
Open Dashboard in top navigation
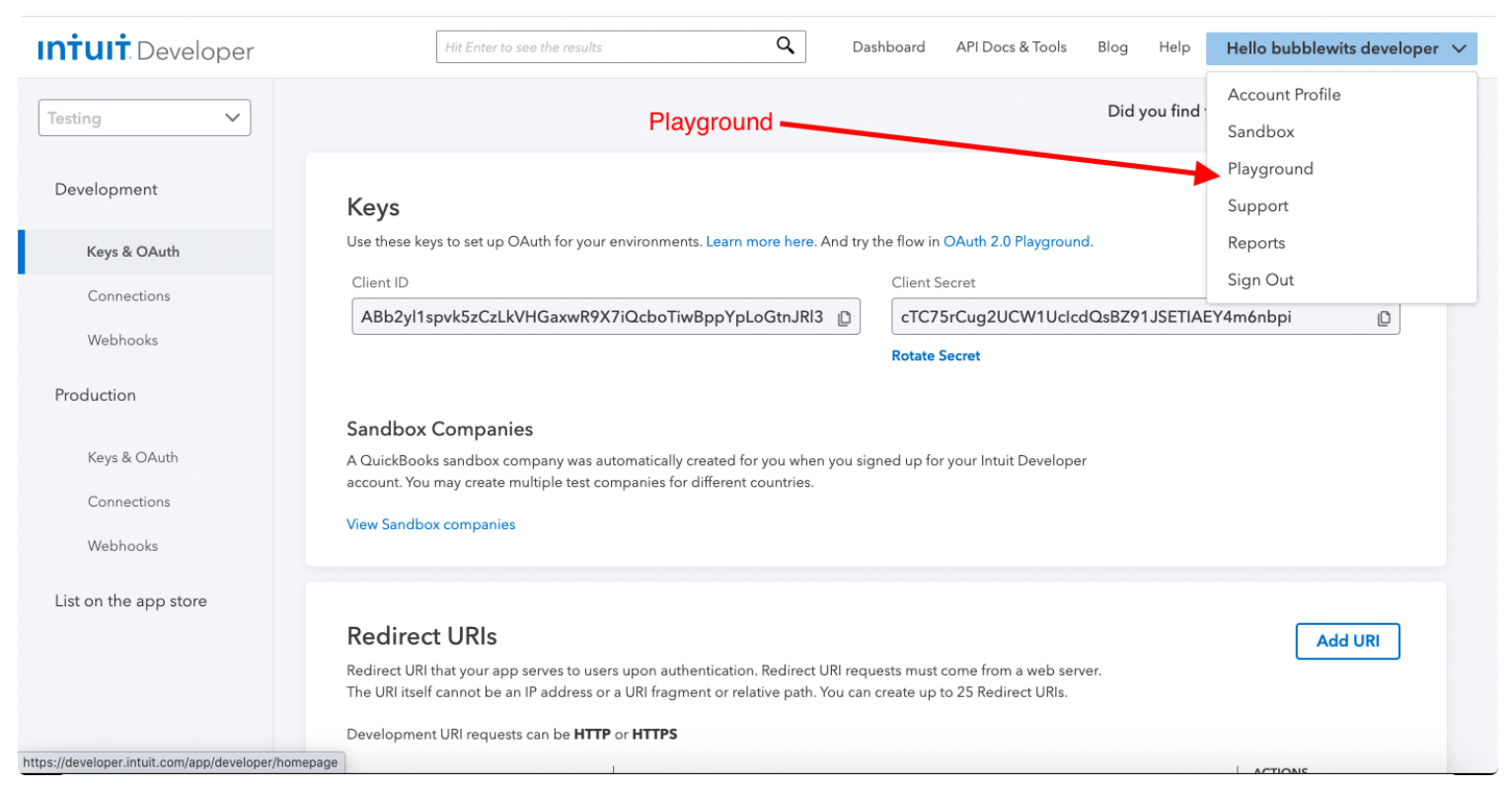point(888,46)
